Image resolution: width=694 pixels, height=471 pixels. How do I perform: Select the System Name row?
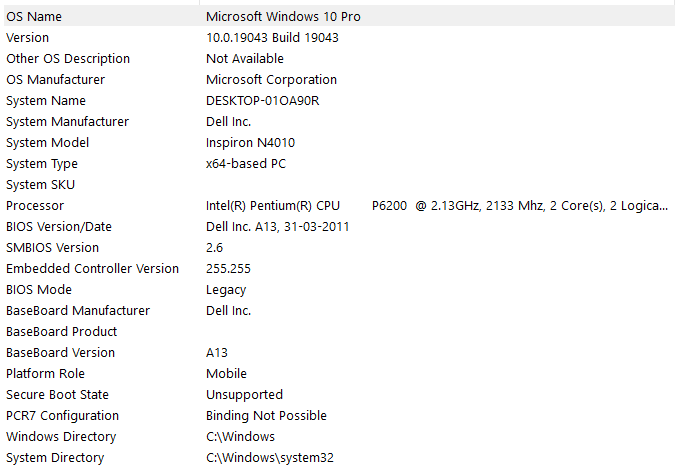(x=46, y=101)
